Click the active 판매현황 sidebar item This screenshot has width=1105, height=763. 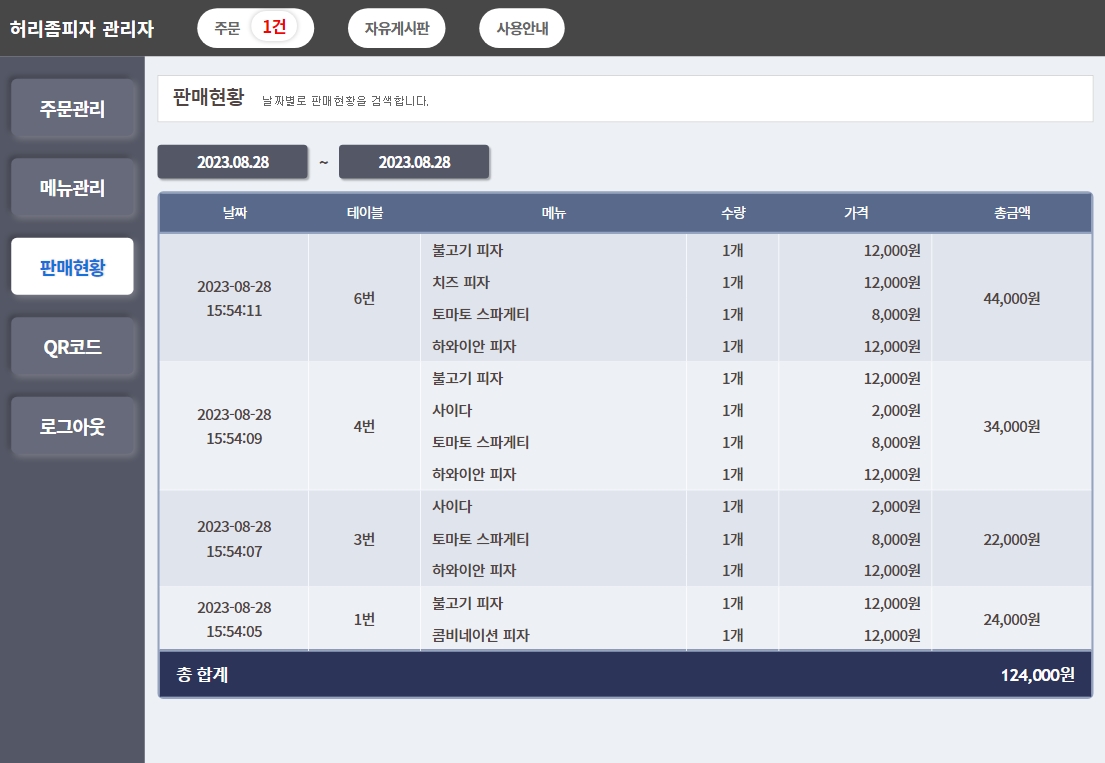point(72,267)
